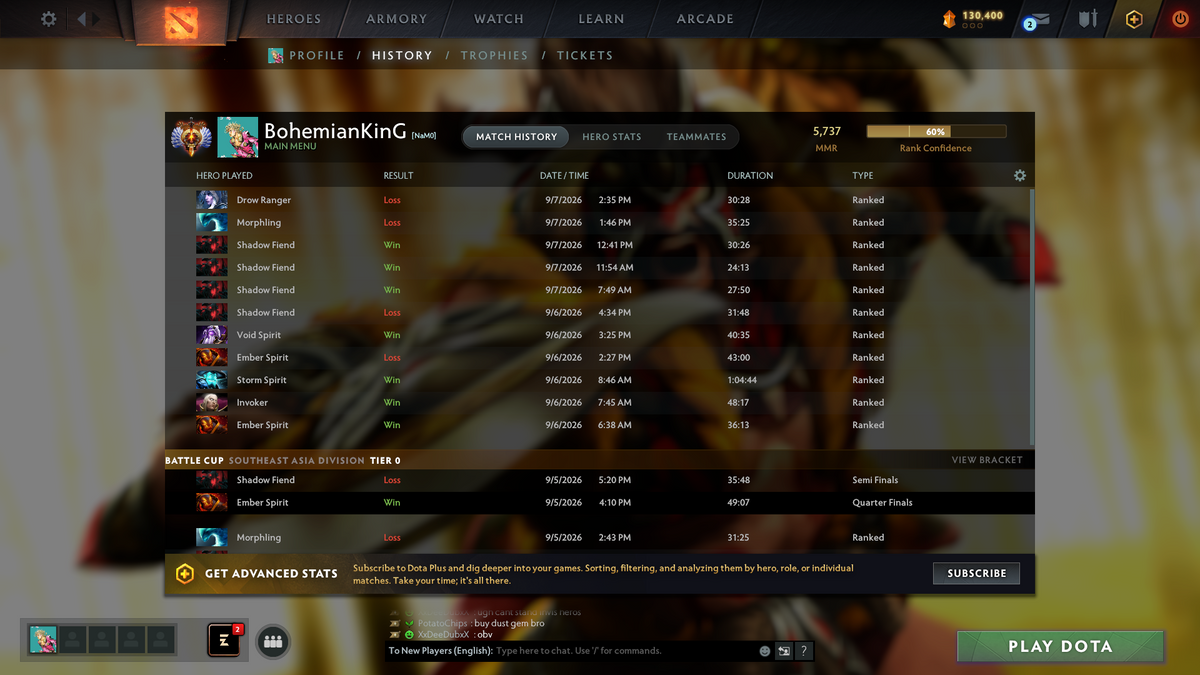Click the Dota 2 logo home button

(x=181, y=21)
